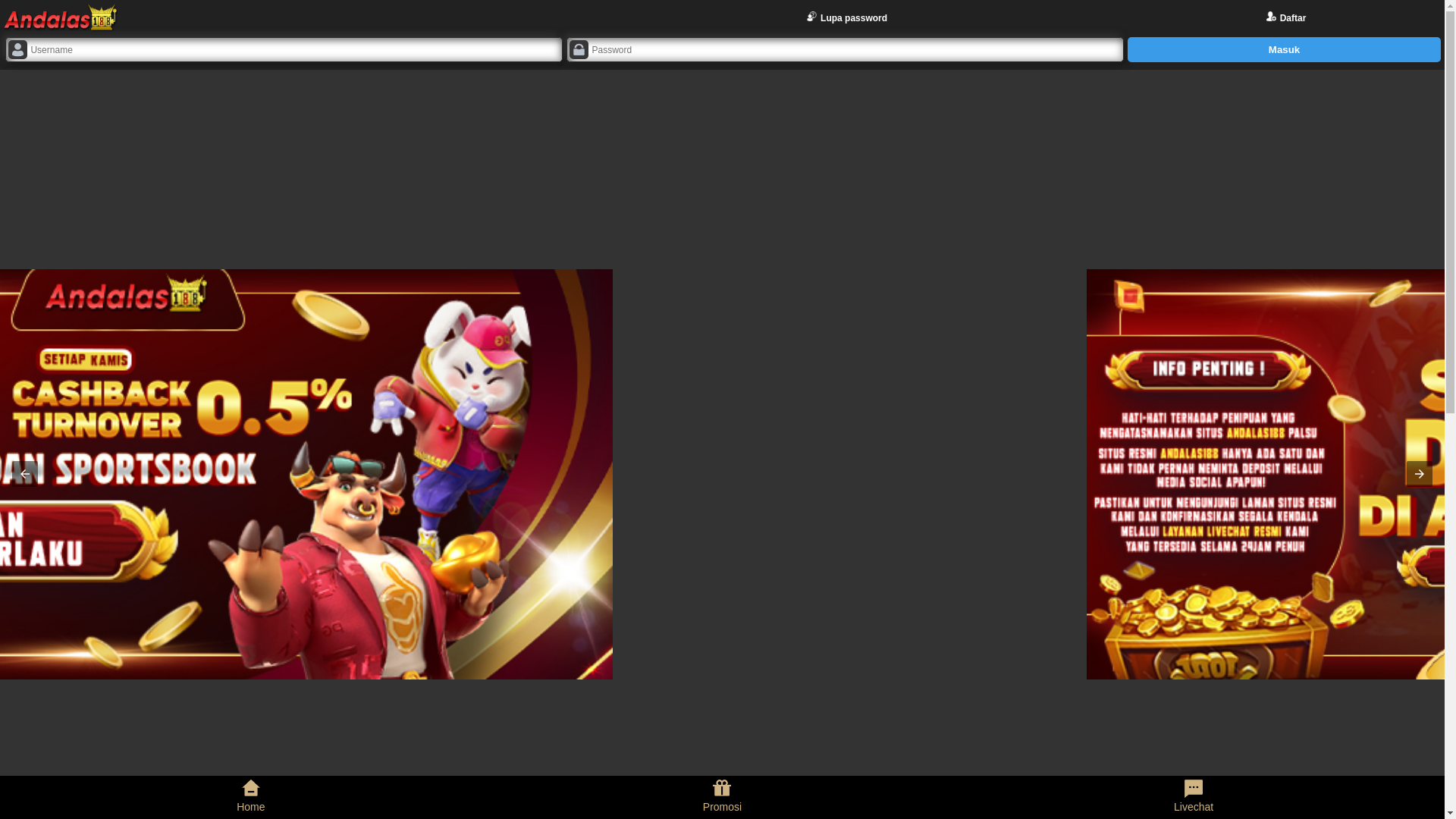Click the Lupa password icon
The height and width of the screenshot is (819, 1456).
[x=811, y=17]
